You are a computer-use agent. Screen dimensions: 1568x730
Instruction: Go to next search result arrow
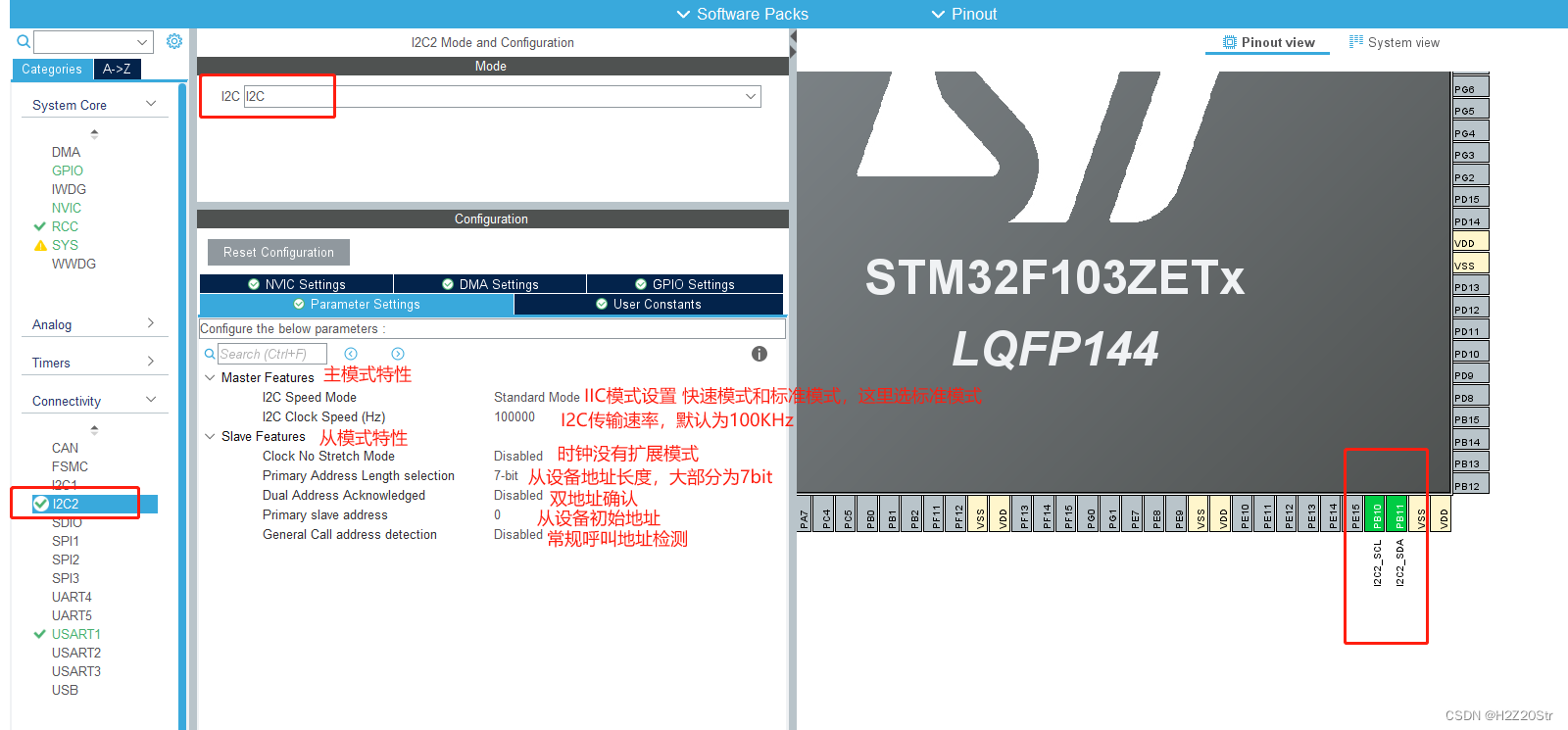point(398,354)
